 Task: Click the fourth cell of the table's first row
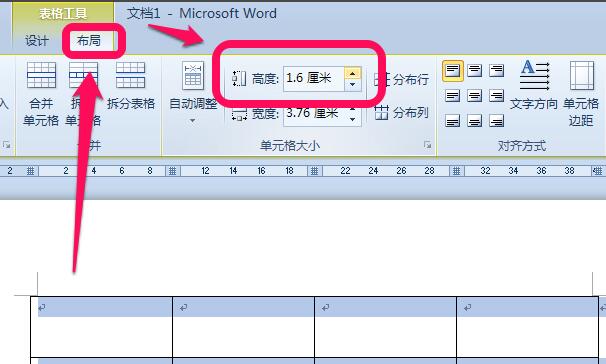528,327
